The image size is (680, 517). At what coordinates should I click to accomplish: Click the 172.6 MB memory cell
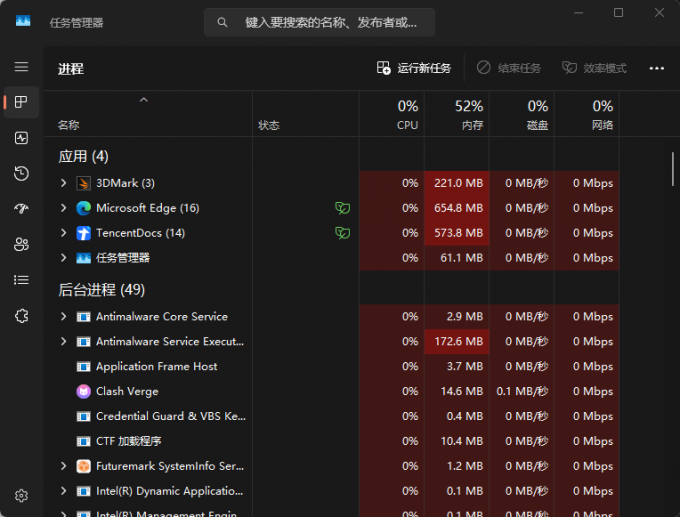(457, 342)
